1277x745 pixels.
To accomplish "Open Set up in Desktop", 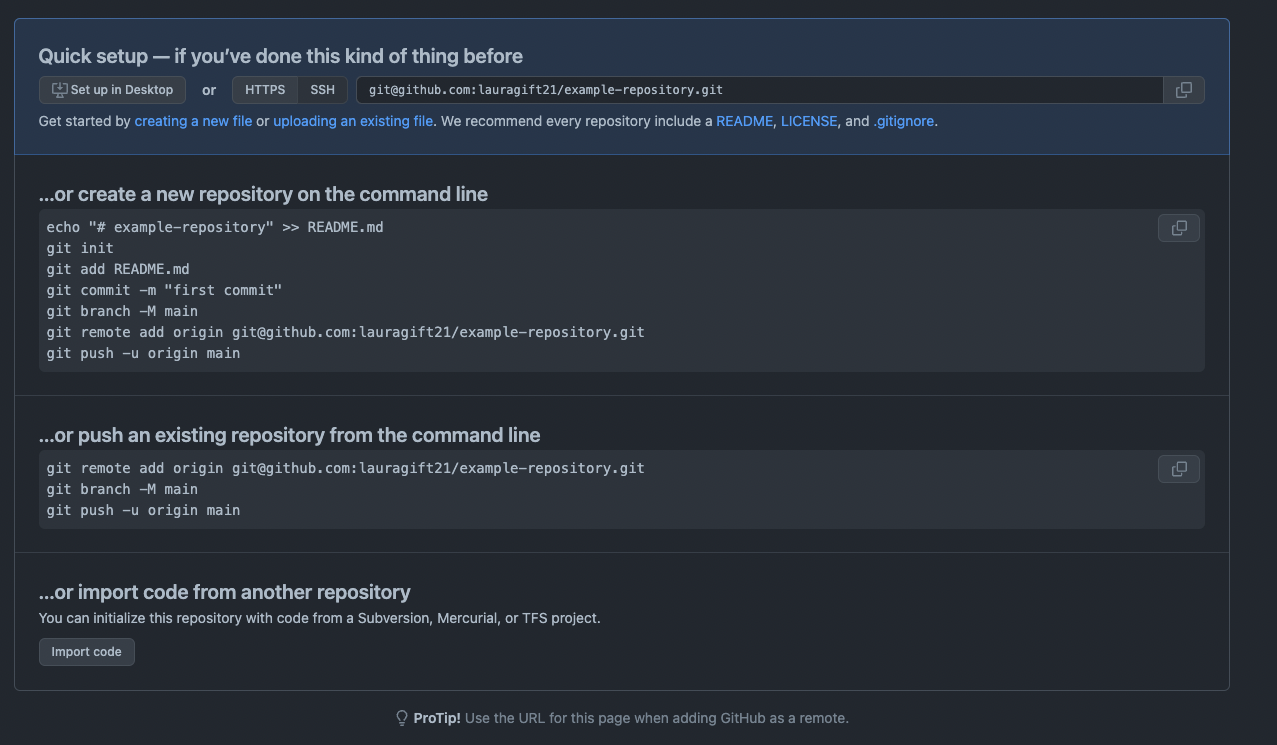I will click(112, 90).
